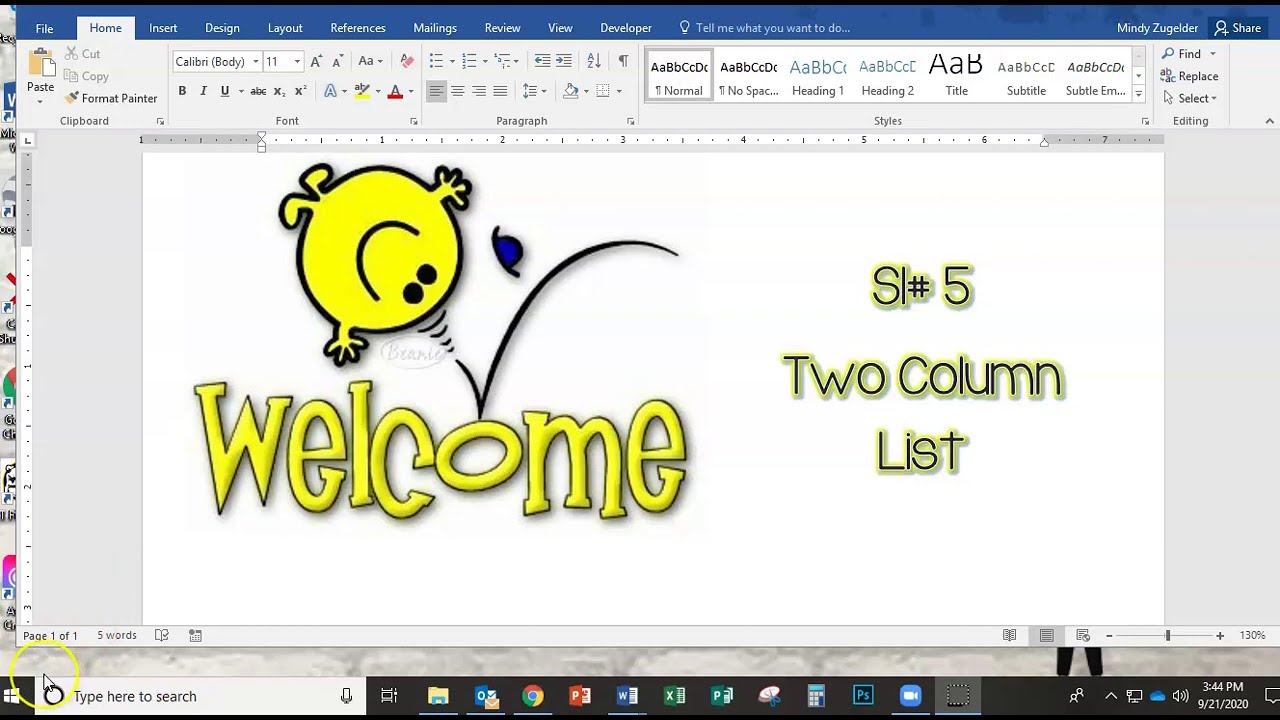Click the Find search icon
Image resolution: width=1280 pixels, height=720 pixels.
[x=1168, y=54]
